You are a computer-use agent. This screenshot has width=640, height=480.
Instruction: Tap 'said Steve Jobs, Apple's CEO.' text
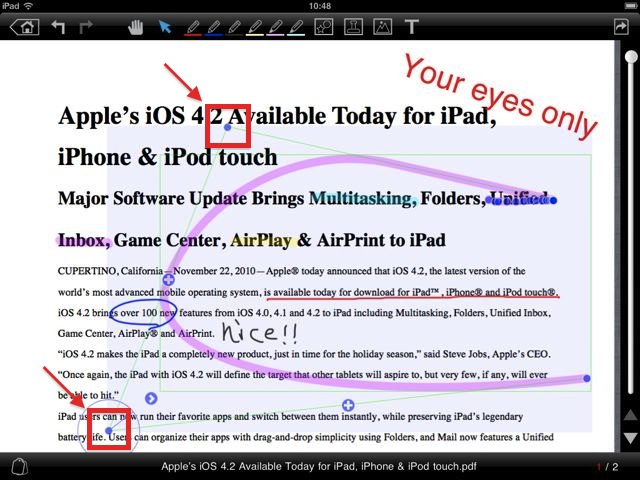tap(487, 354)
